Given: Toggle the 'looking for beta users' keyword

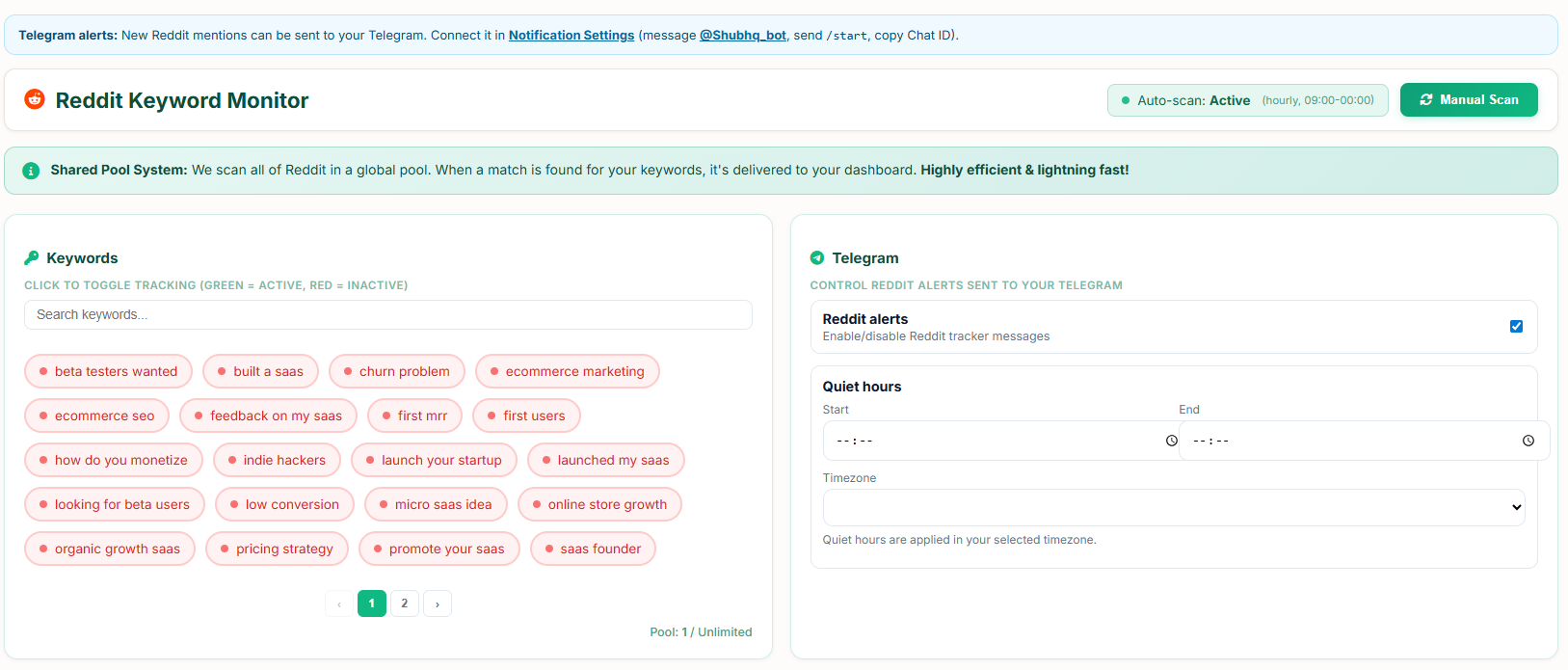Looking at the screenshot, I should (115, 504).
